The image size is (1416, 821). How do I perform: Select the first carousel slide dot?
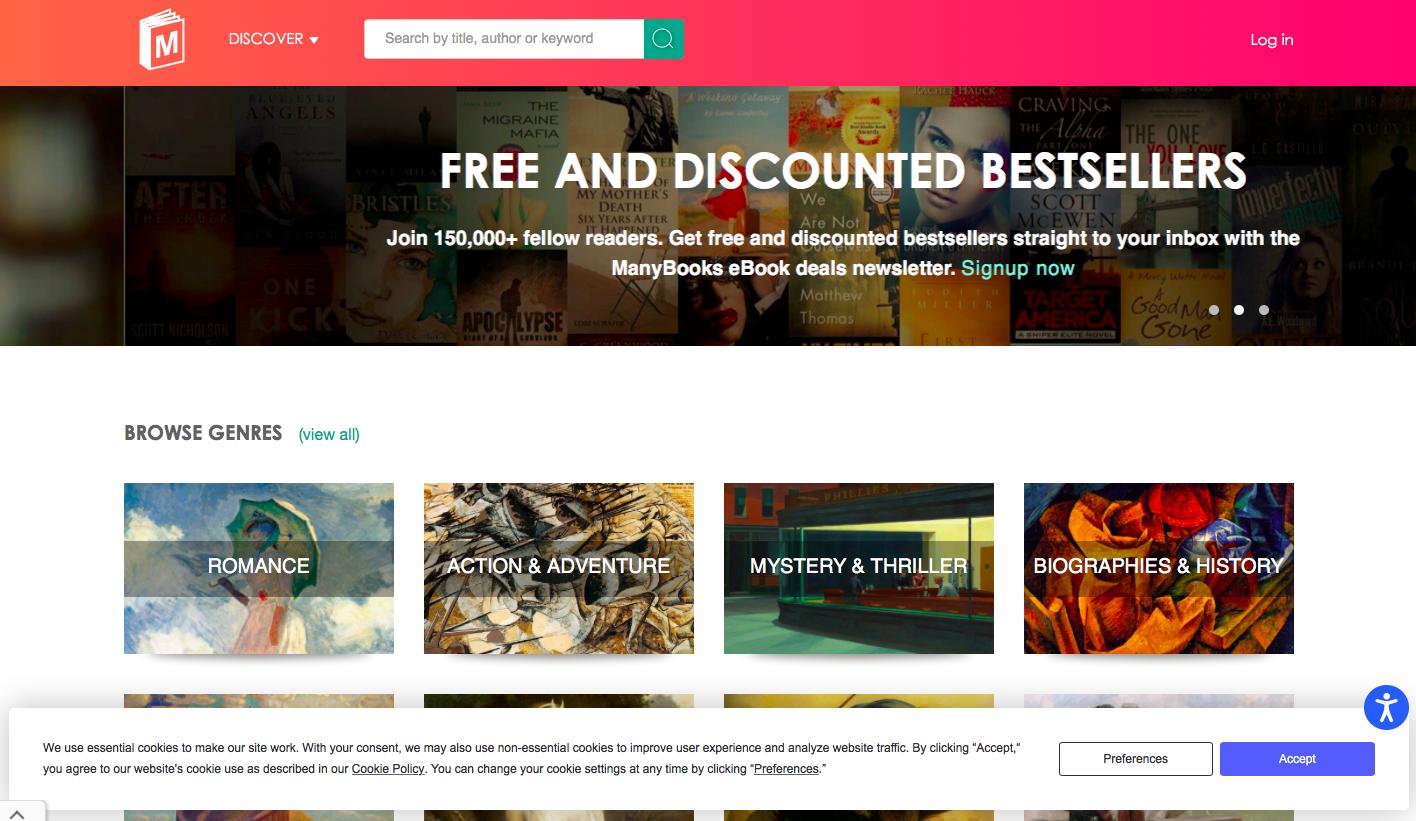click(1214, 310)
